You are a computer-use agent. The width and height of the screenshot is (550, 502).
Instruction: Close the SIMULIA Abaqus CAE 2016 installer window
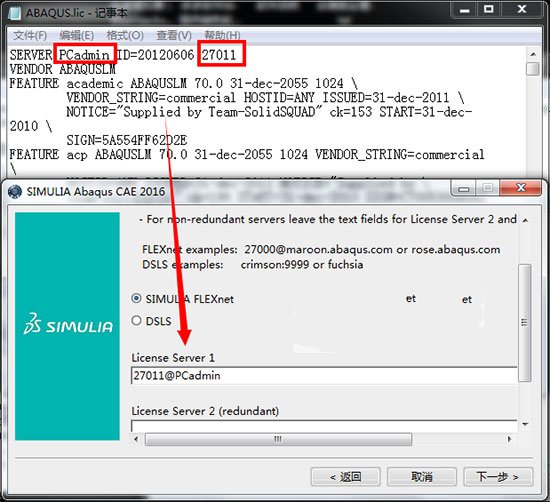pyautogui.click(x=521, y=188)
